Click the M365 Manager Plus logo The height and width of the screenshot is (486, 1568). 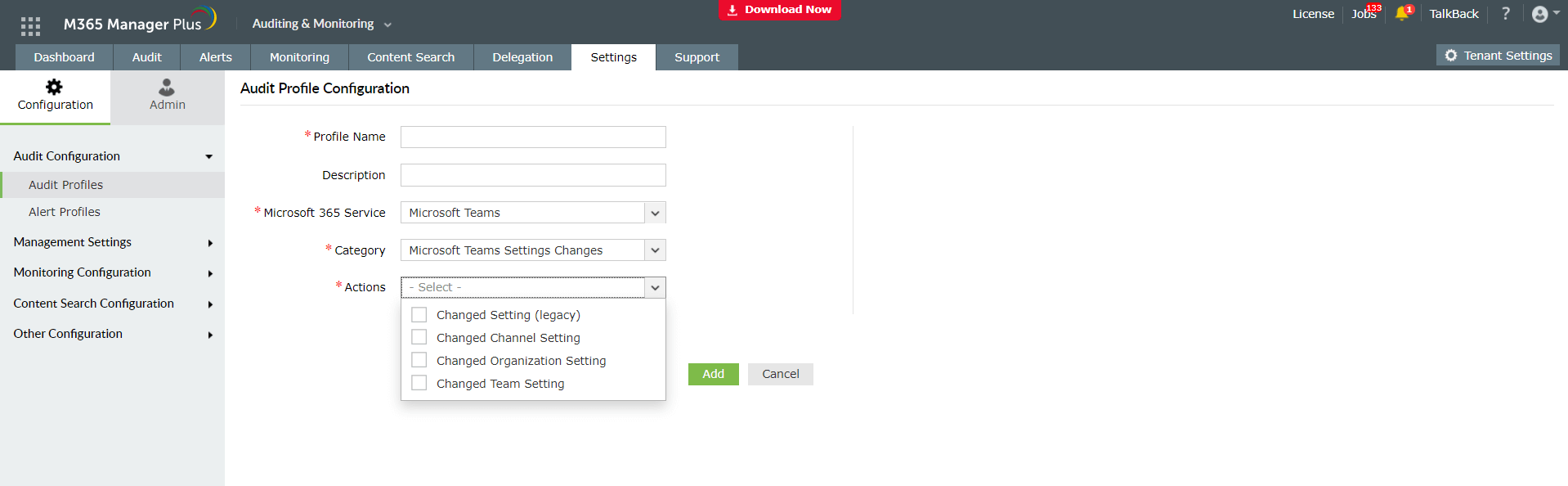pos(140,20)
